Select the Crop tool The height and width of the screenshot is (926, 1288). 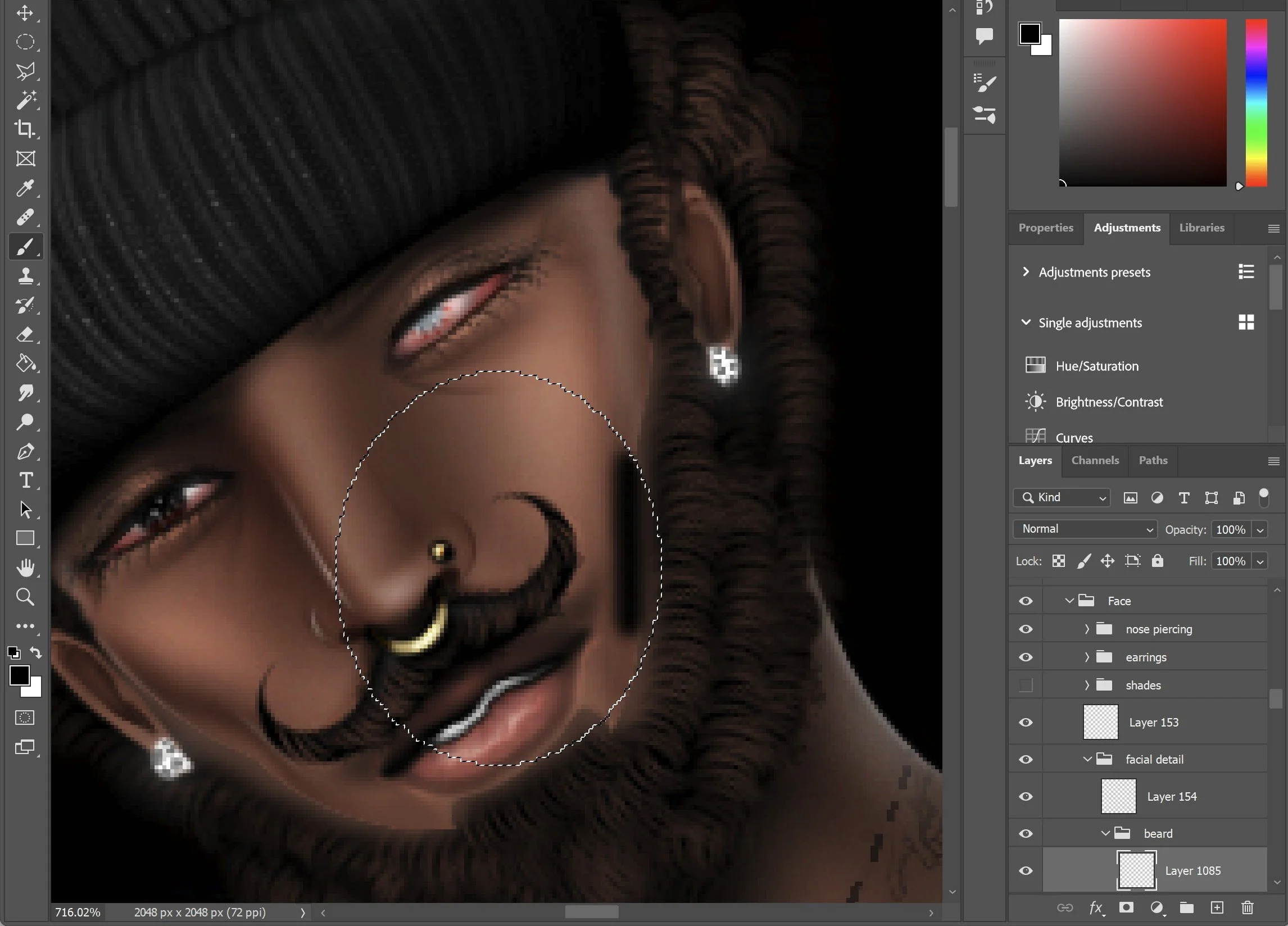(25, 129)
